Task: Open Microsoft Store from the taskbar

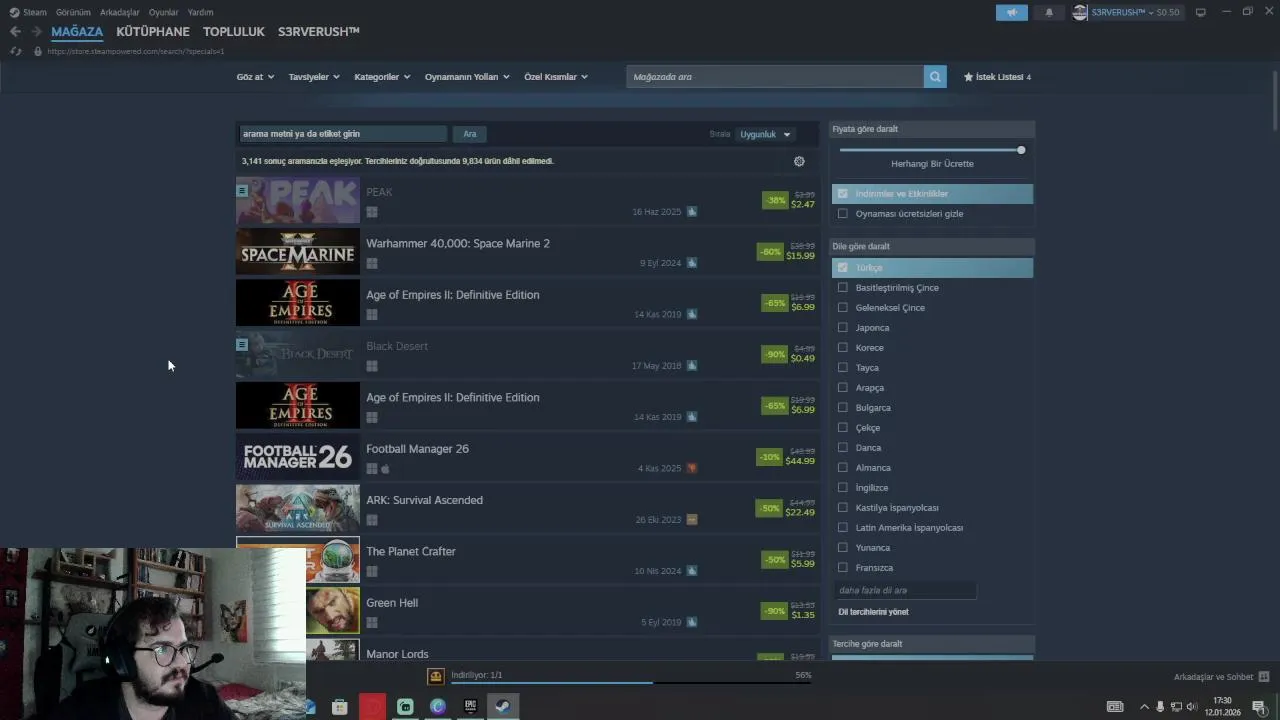Action: (340, 707)
